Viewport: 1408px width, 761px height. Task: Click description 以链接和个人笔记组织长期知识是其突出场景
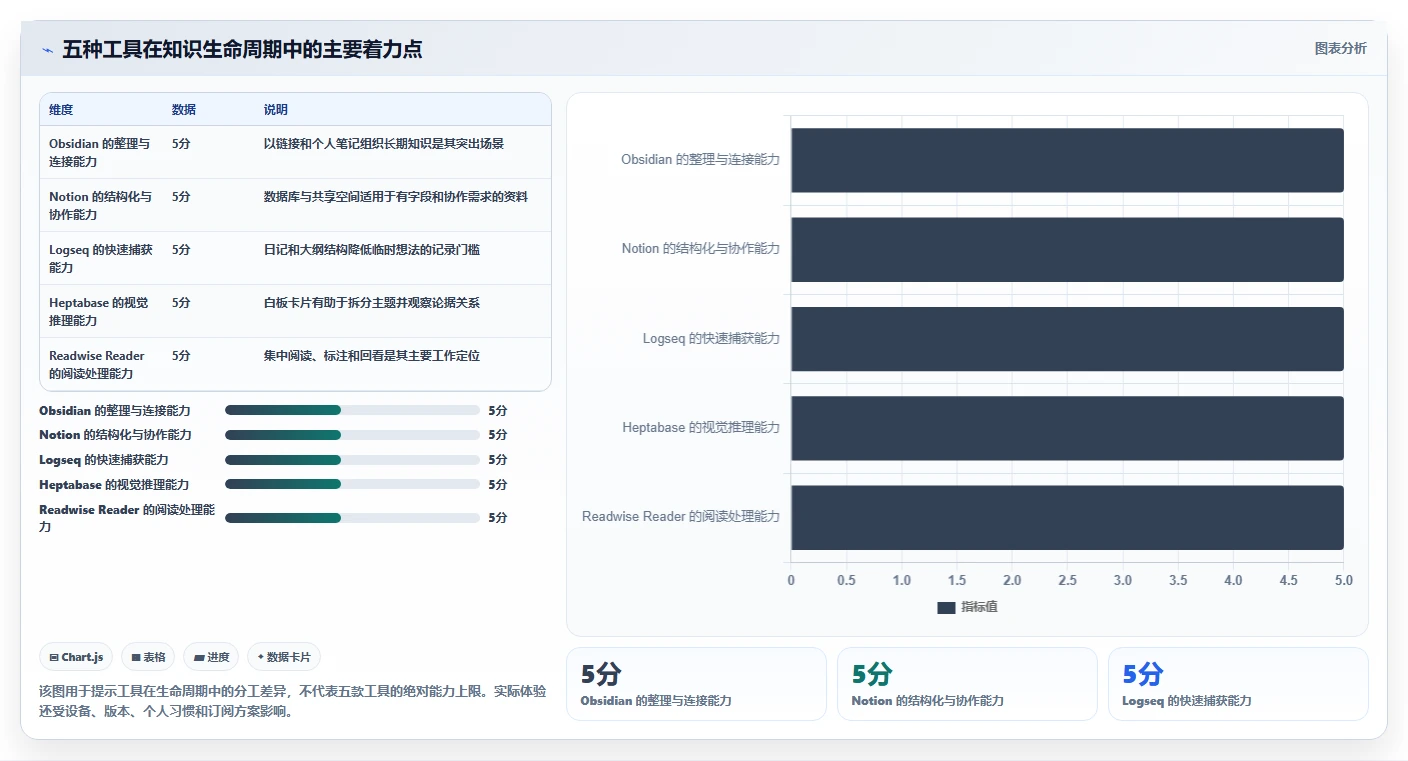click(x=384, y=144)
